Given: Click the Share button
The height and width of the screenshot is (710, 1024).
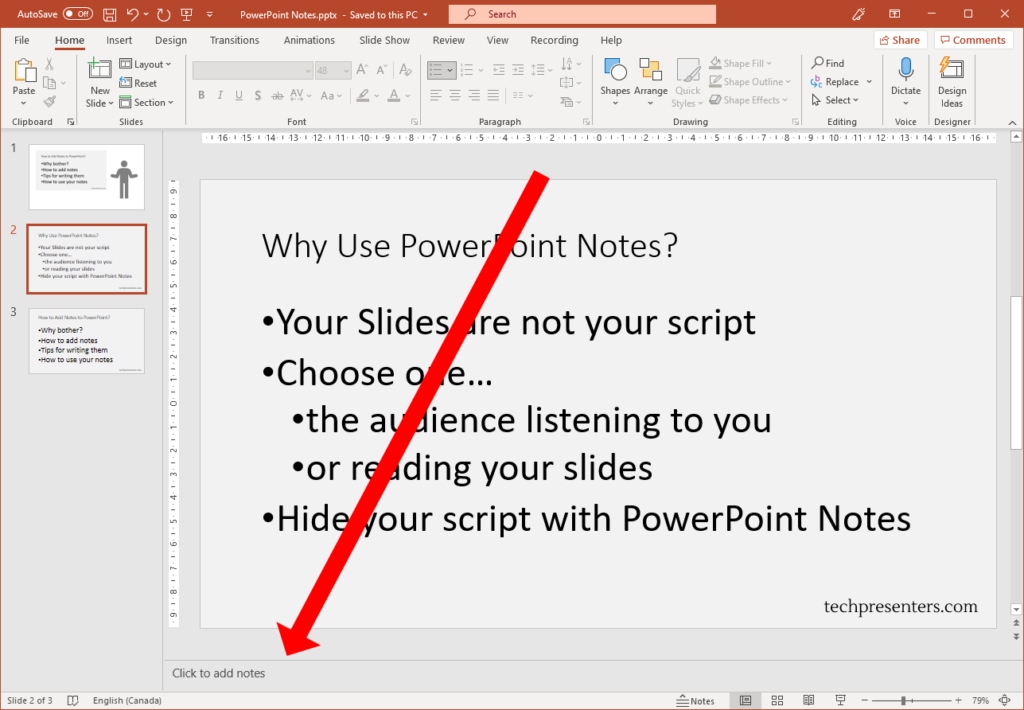Looking at the screenshot, I should point(900,40).
